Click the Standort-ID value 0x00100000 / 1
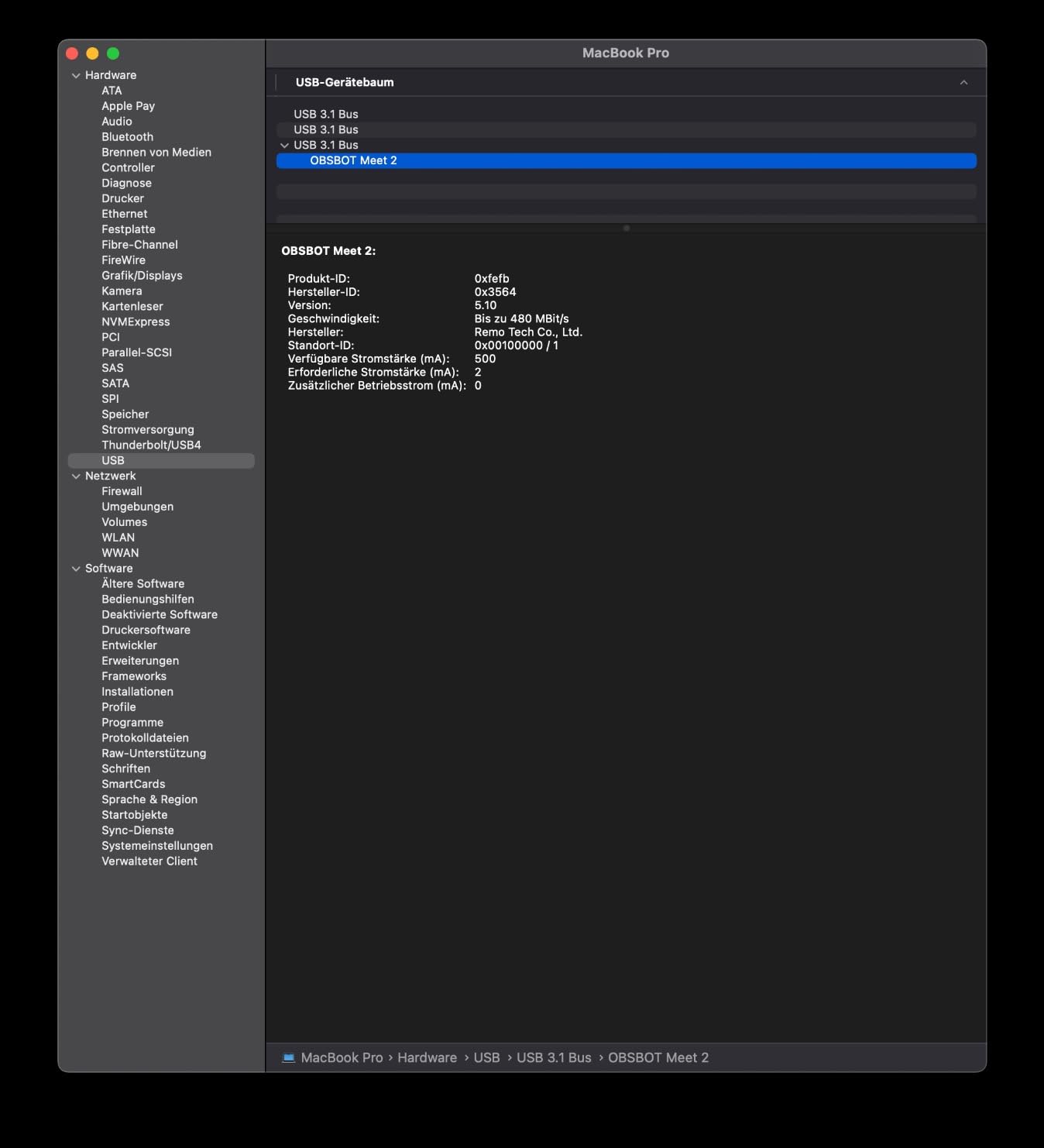Viewport: 1044px width, 1148px height. click(516, 345)
